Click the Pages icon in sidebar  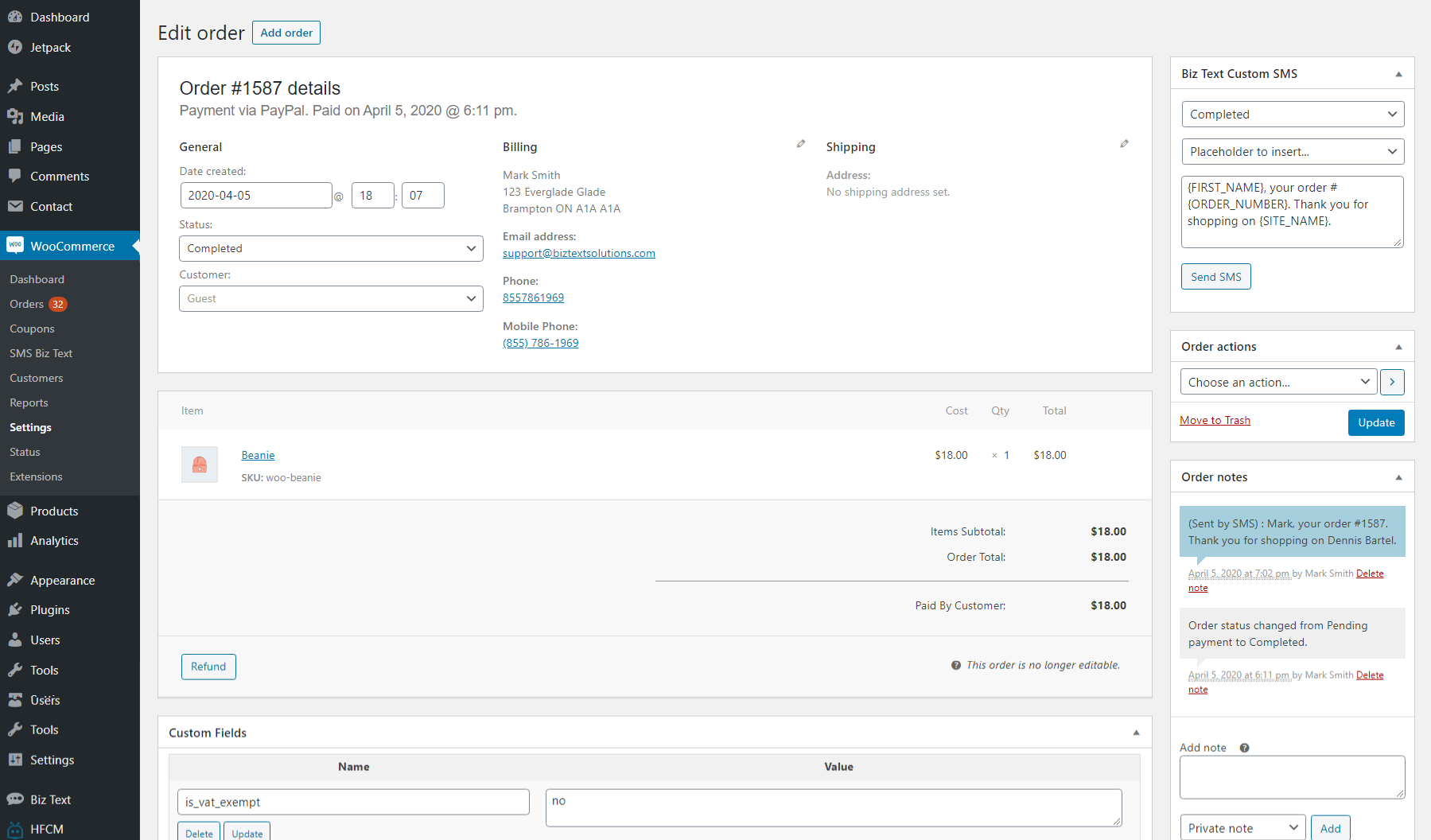pyautogui.click(x=15, y=146)
